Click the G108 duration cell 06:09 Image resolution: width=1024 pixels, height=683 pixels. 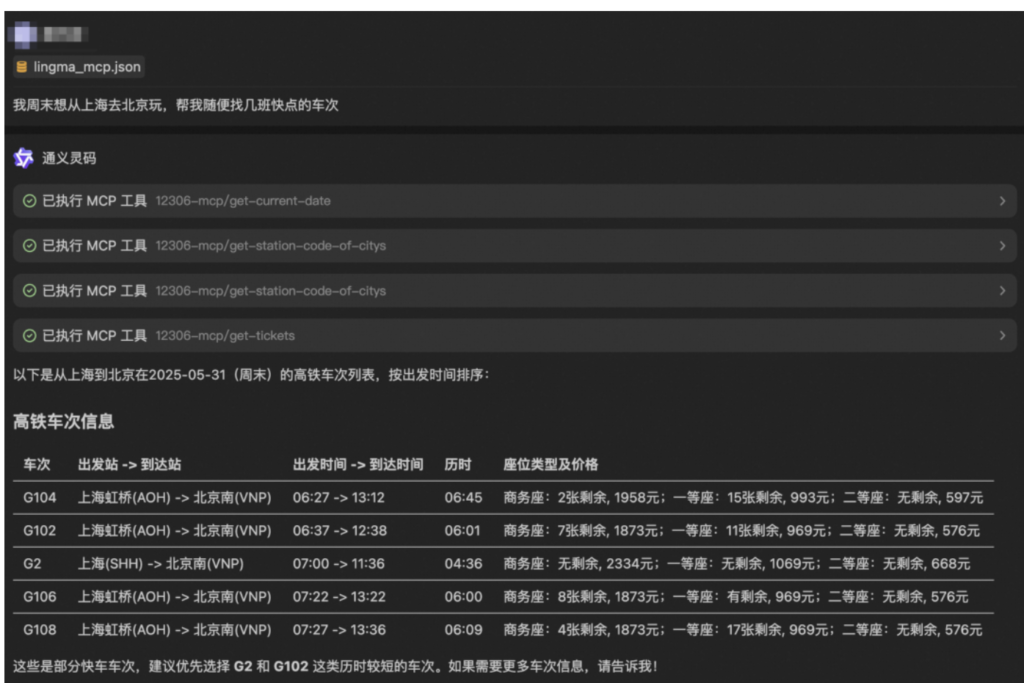point(463,630)
